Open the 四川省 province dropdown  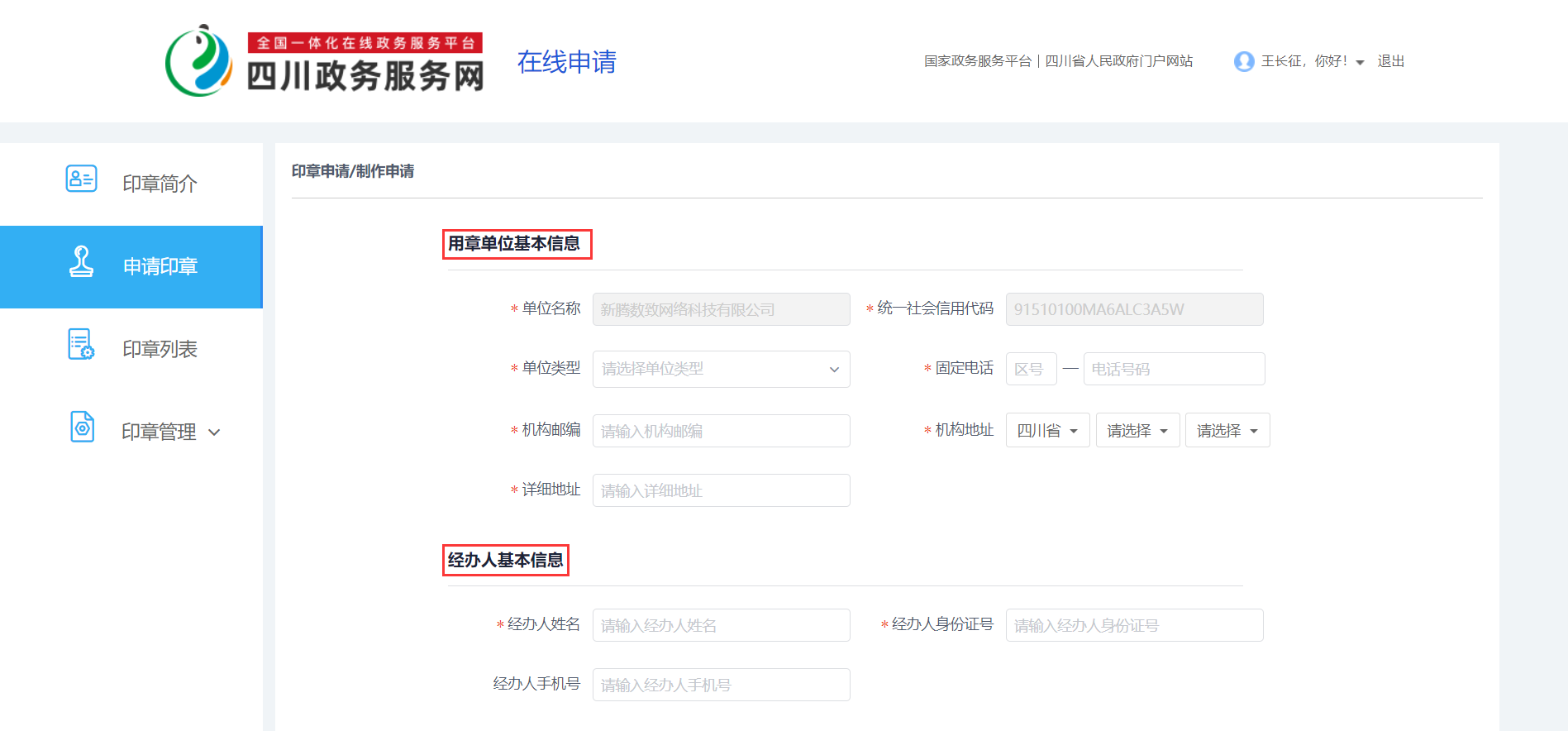[x=1047, y=430]
